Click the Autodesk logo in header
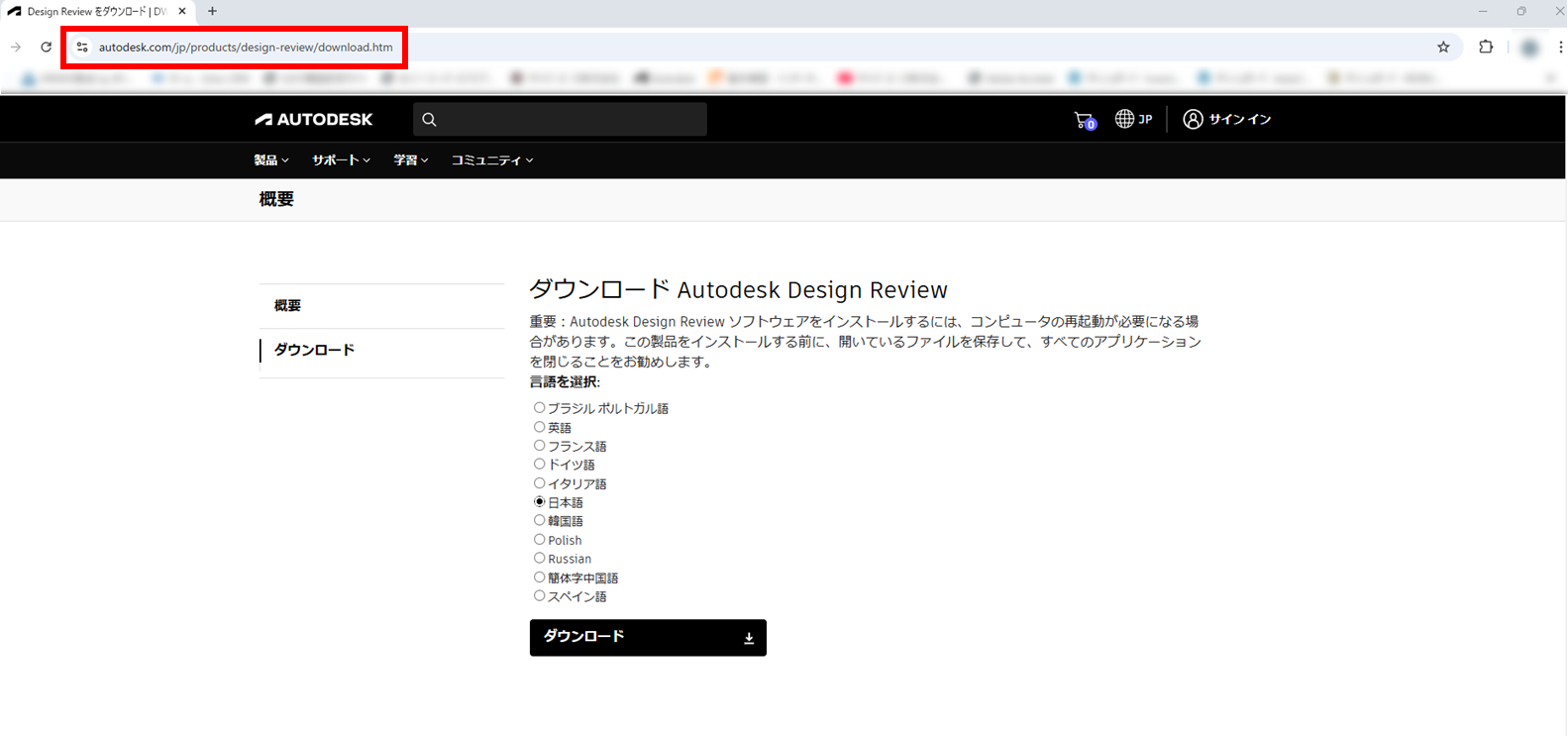The image size is (1568, 736). (x=314, y=119)
